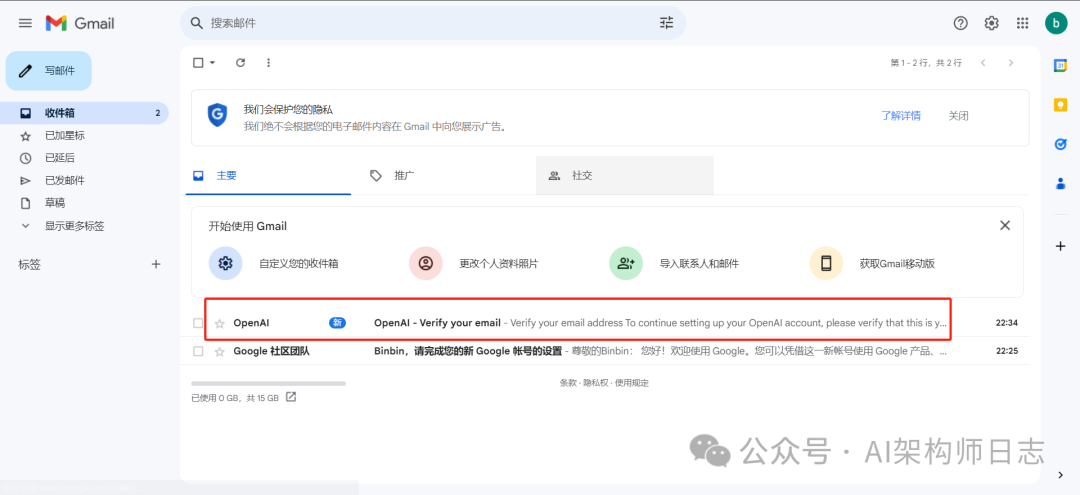Image resolution: width=1080 pixels, height=495 pixels.
Task: Check the OpenAI email checkbox
Action: [x=198, y=323]
